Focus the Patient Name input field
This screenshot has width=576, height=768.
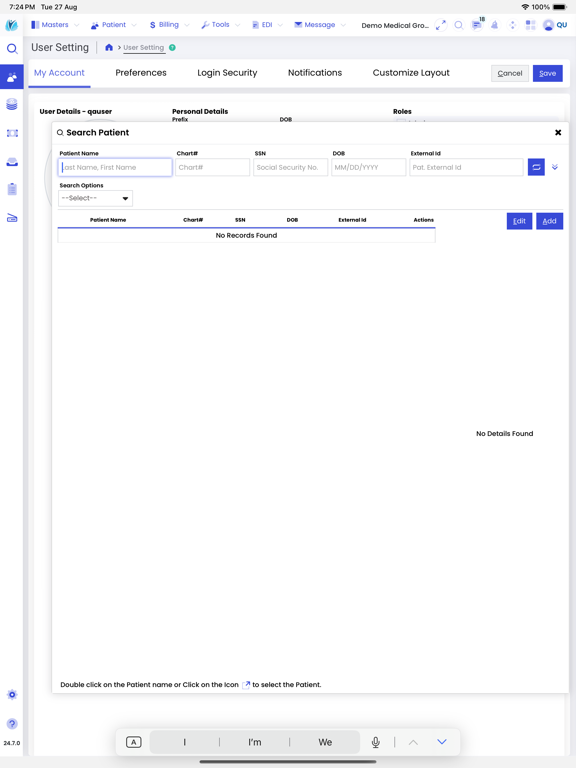pyautogui.click(x=115, y=167)
